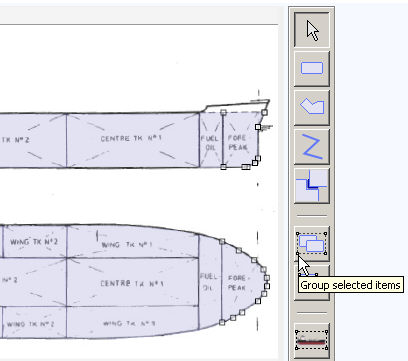Click the bow tip handle on plan fore peak
This screenshot has width=408, height=361.
point(267,286)
